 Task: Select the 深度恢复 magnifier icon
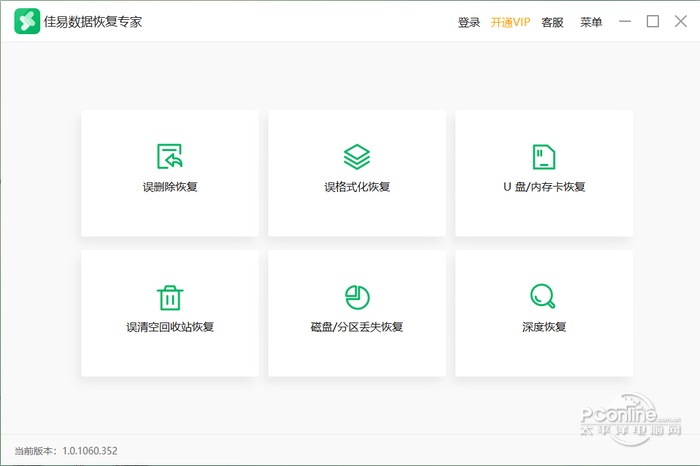pos(543,296)
